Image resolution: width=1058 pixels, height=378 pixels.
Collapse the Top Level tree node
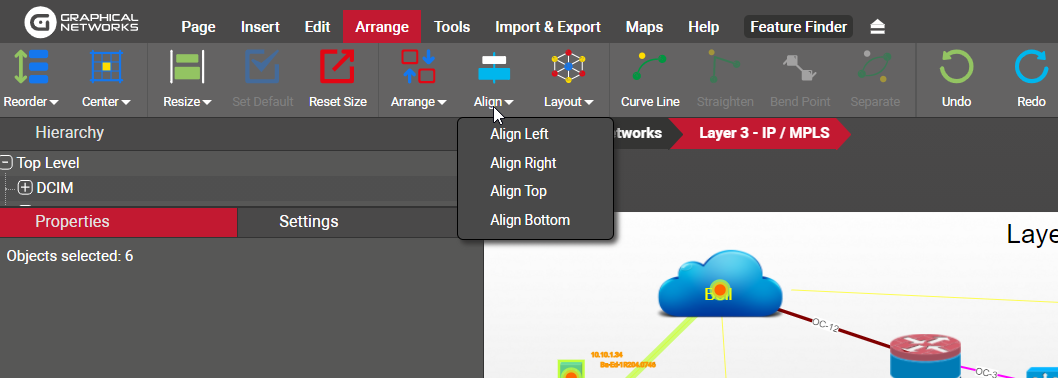pos(6,163)
